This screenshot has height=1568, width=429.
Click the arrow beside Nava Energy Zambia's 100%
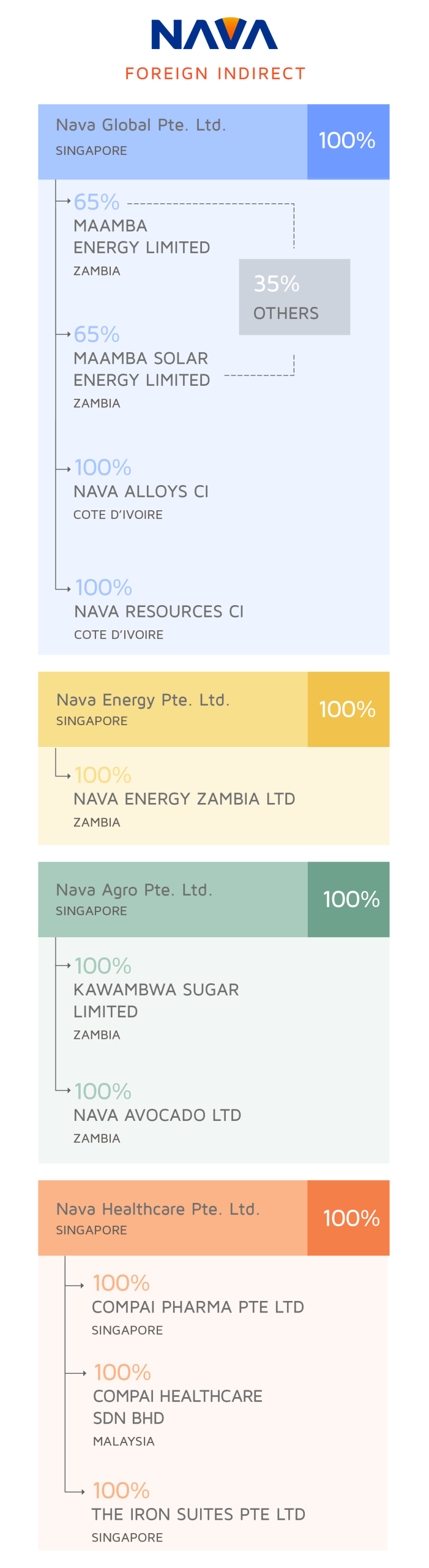(65, 776)
